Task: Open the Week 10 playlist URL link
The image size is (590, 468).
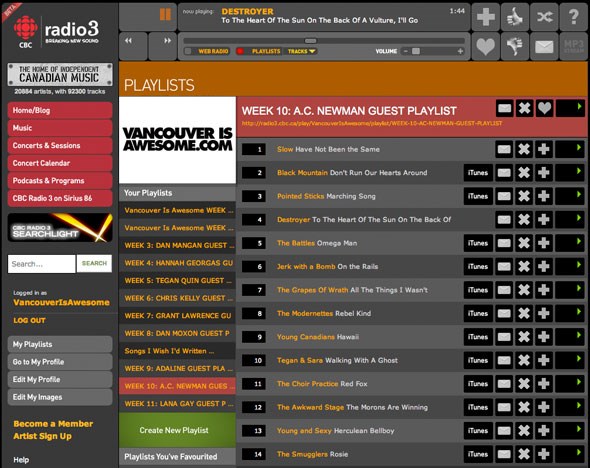Action: 372,123
